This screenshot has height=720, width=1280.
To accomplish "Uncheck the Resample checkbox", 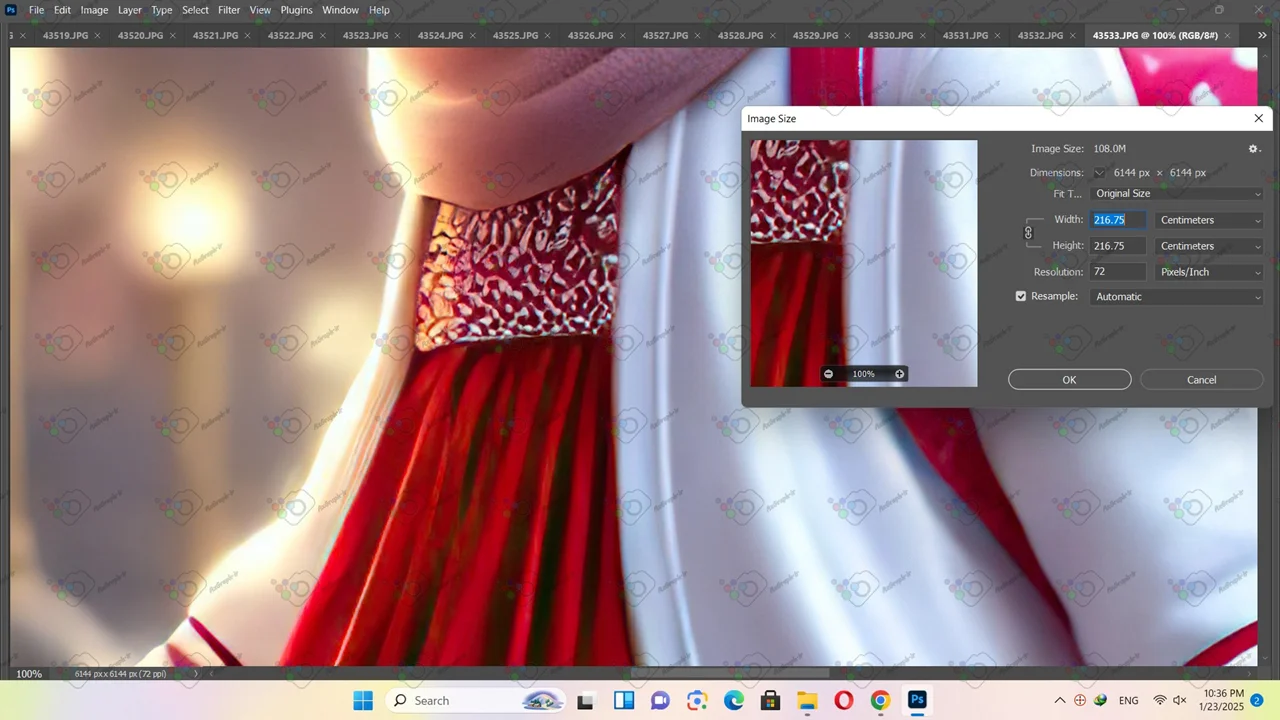I will point(1021,297).
